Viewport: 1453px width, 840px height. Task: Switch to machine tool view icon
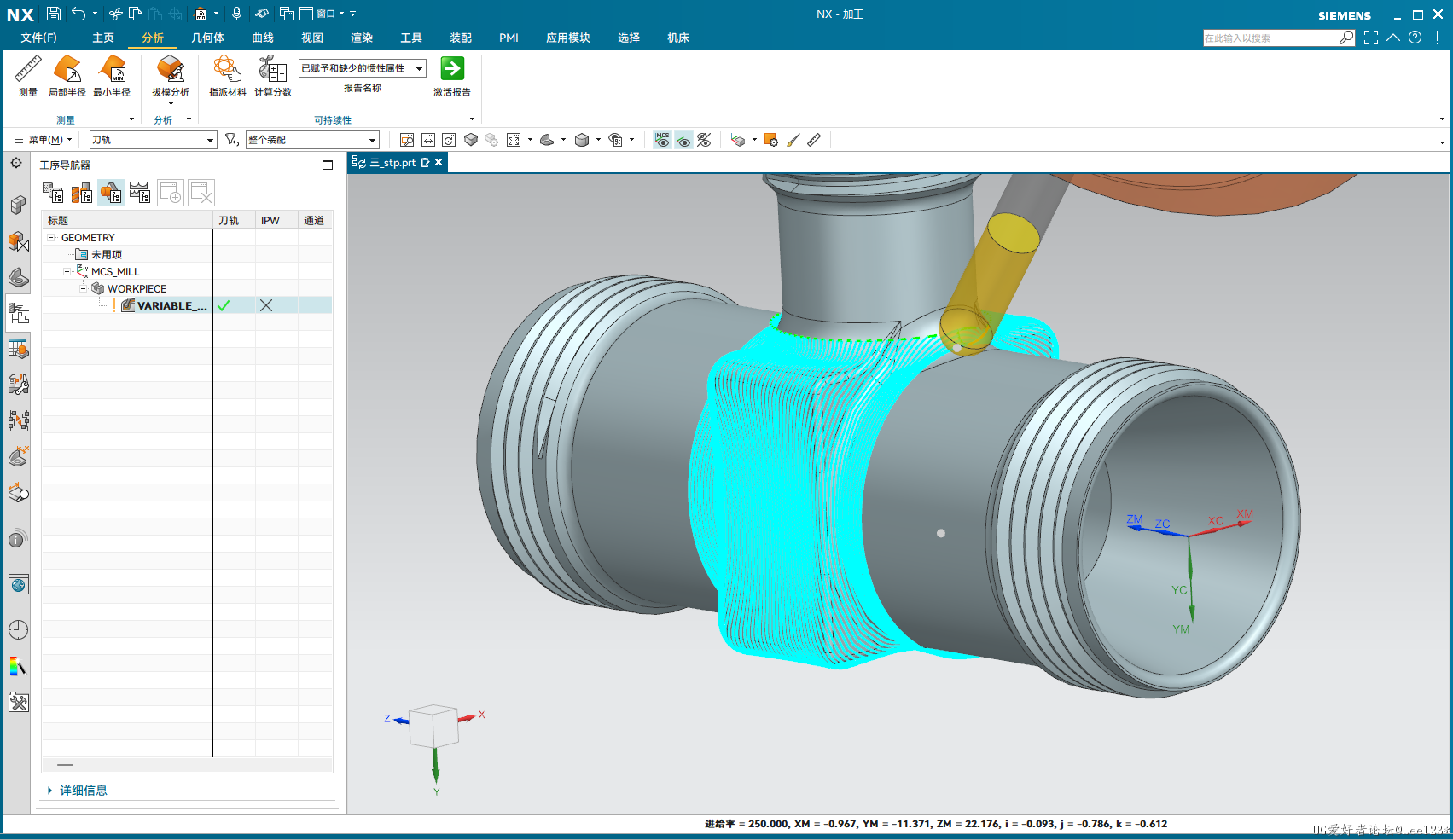coord(82,194)
